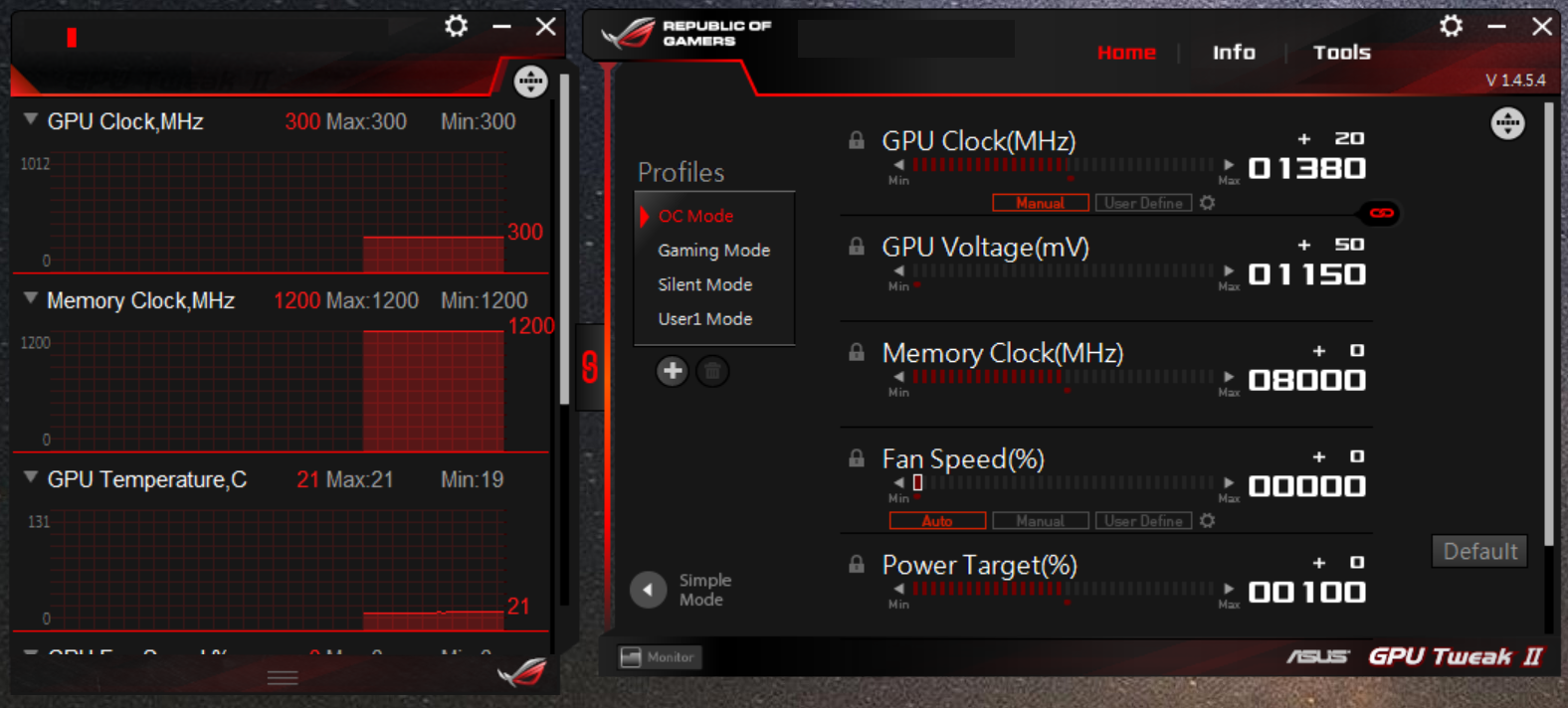Click the Power Target value field 00100

click(1307, 593)
